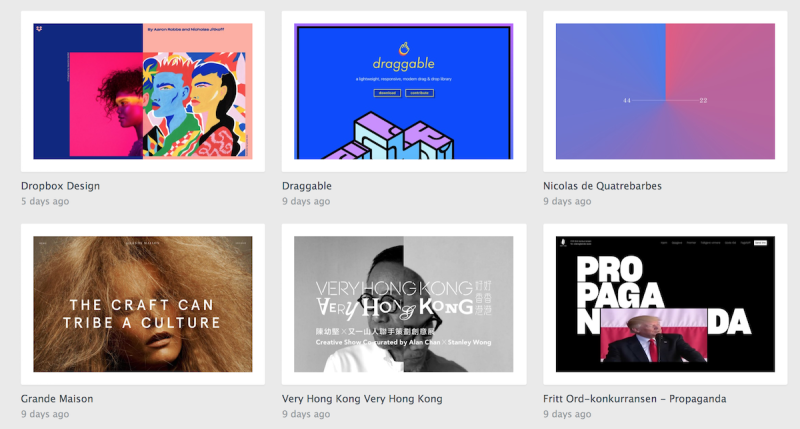Open Fritt Ord-konkurransen – Propaganda title link

635,399
